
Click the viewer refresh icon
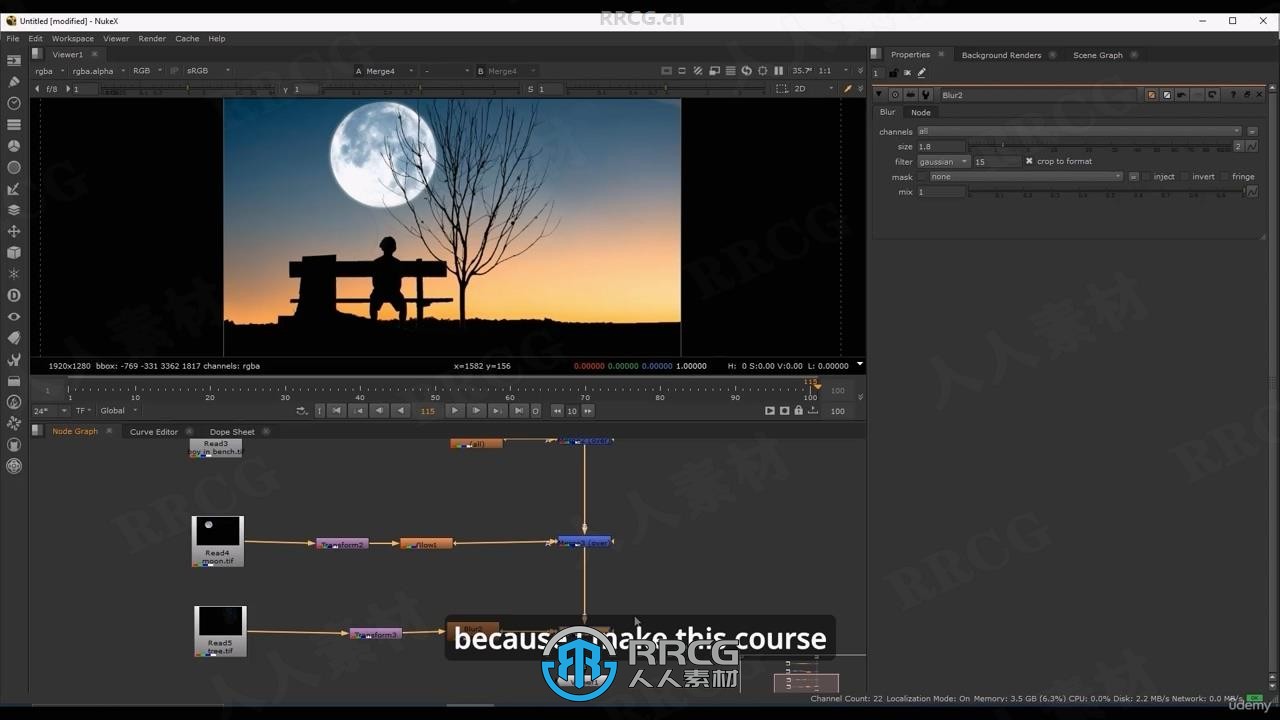[x=746, y=71]
